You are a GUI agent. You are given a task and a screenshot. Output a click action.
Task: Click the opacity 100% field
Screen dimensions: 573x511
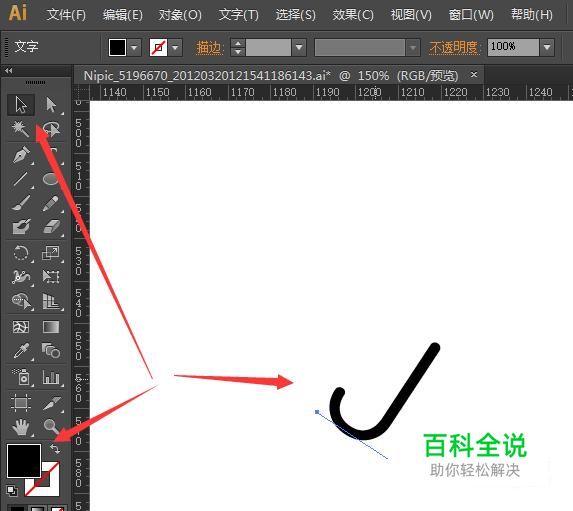513,47
